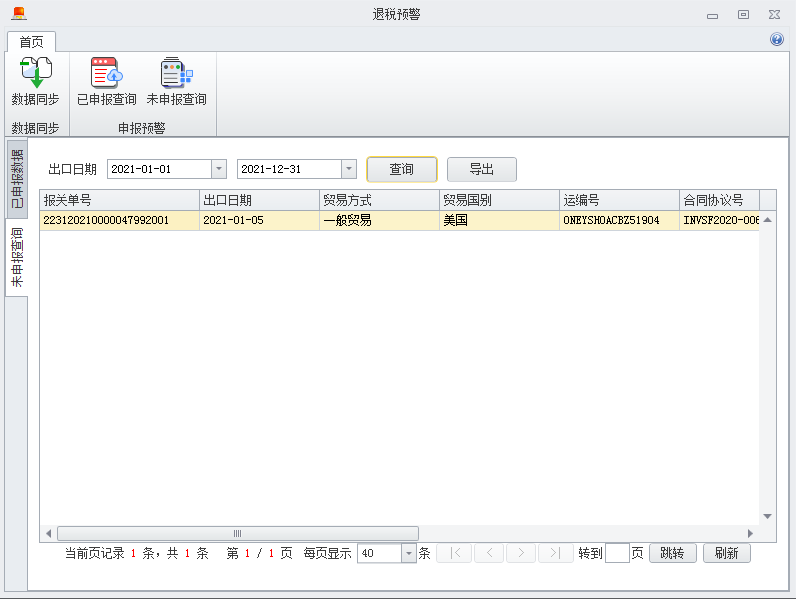Select the 未申报查询 vertical side tab
796x599 pixels.
click(17, 257)
